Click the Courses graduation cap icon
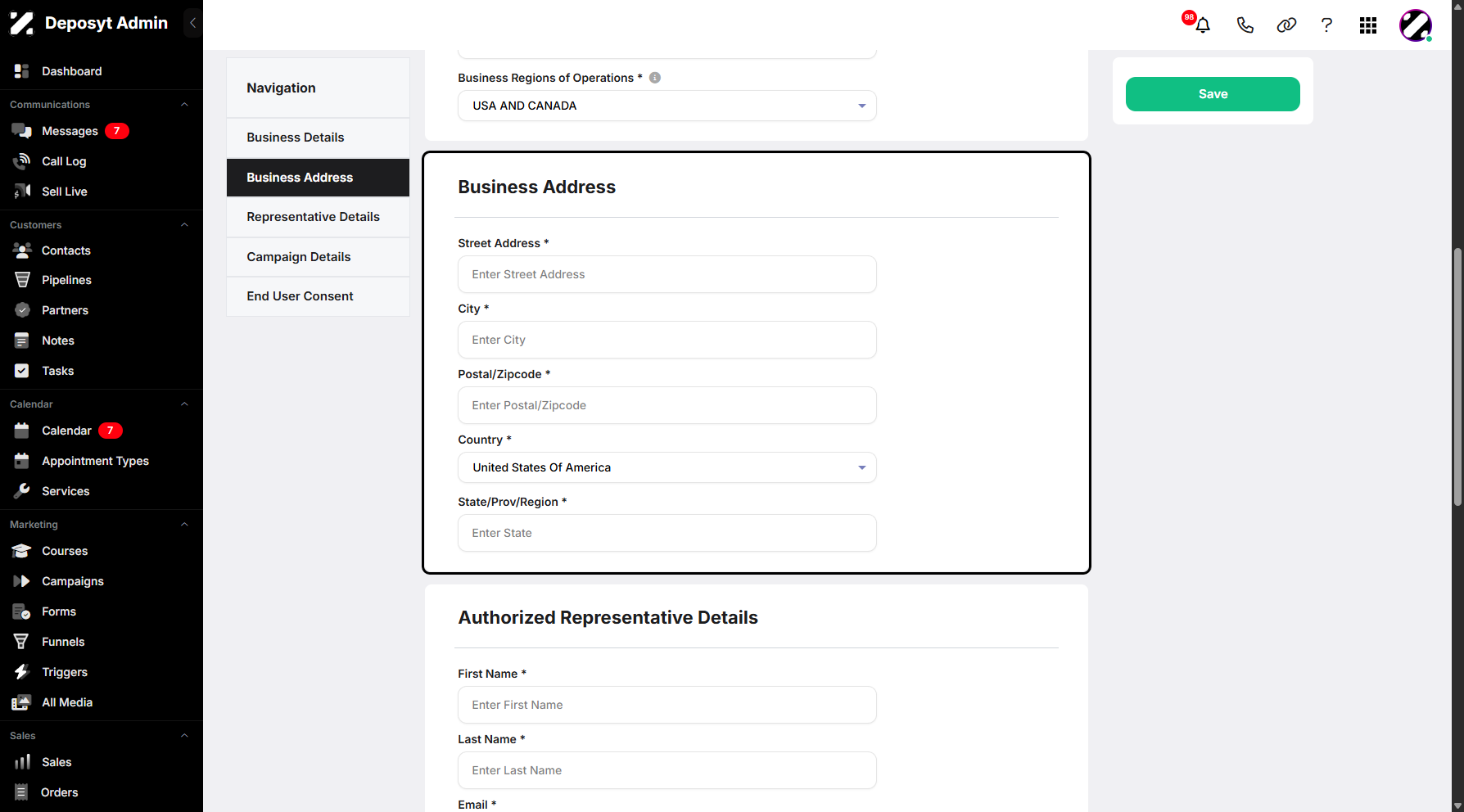This screenshot has height=812, width=1464. click(22, 551)
